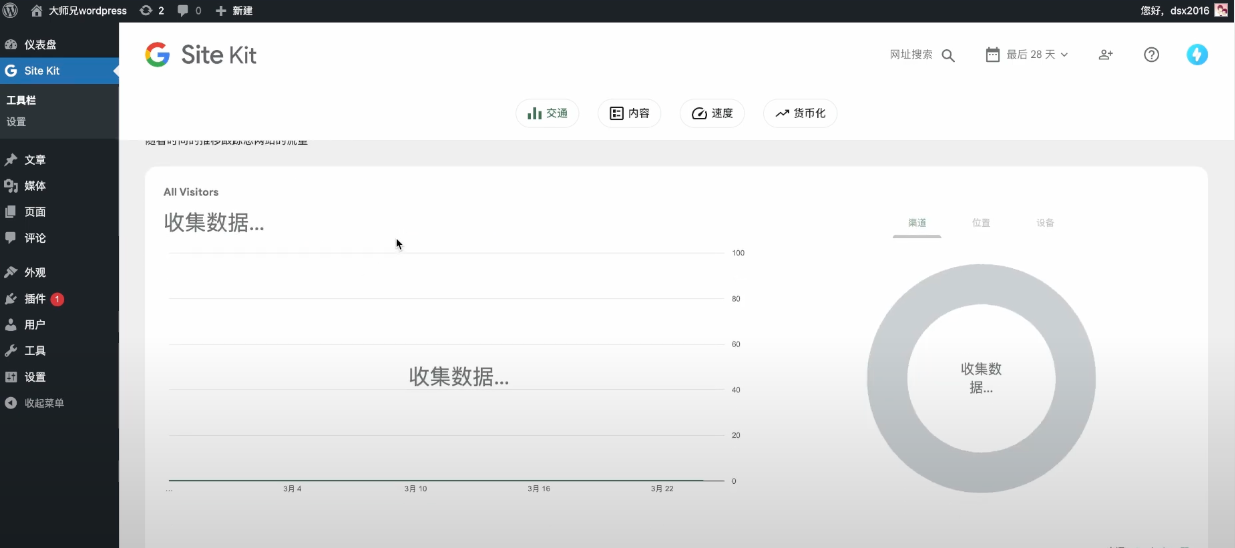Click the plug icon beside 插件
The image size is (1235, 548).
[x=11, y=299]
